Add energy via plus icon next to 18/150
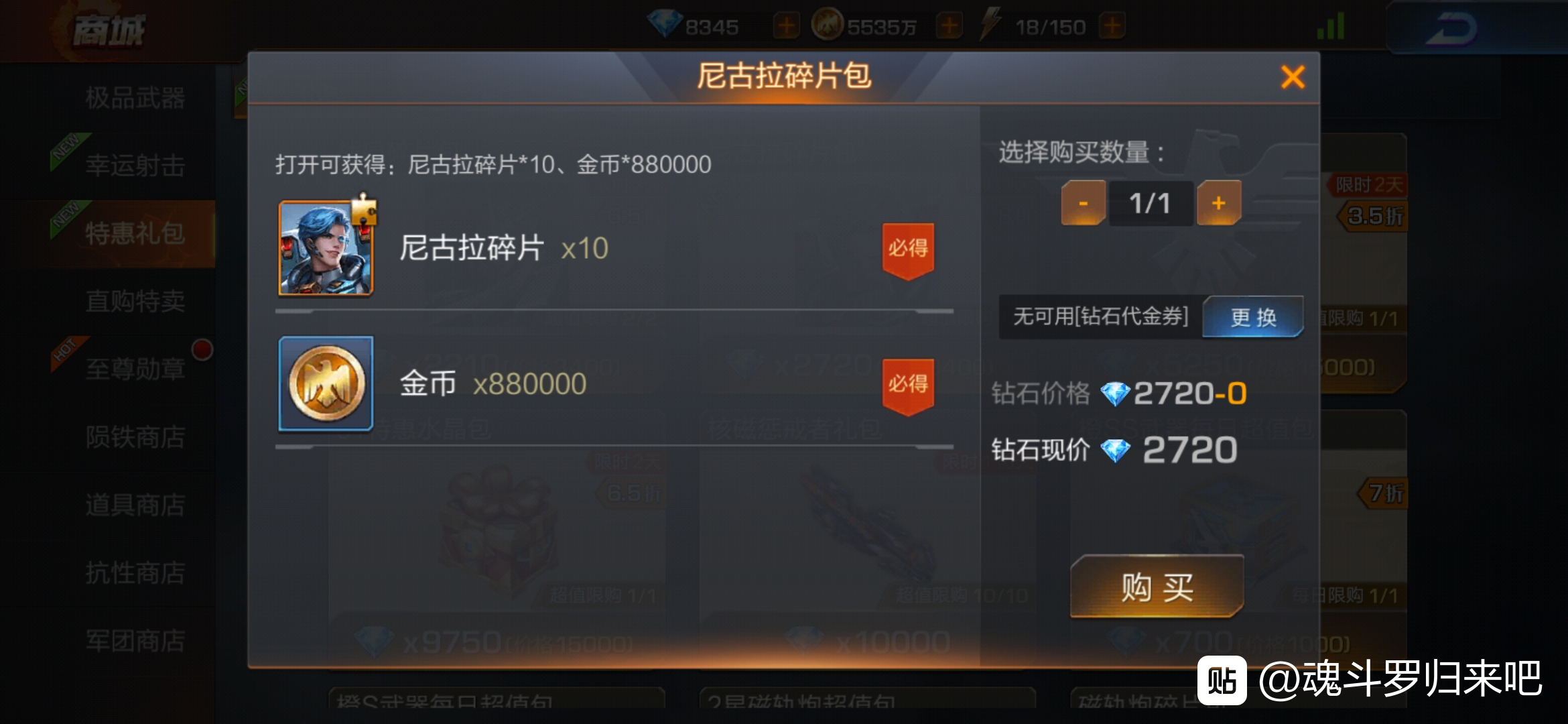Viewport: 1568px width, 724px height. (x=1112, y=27)
